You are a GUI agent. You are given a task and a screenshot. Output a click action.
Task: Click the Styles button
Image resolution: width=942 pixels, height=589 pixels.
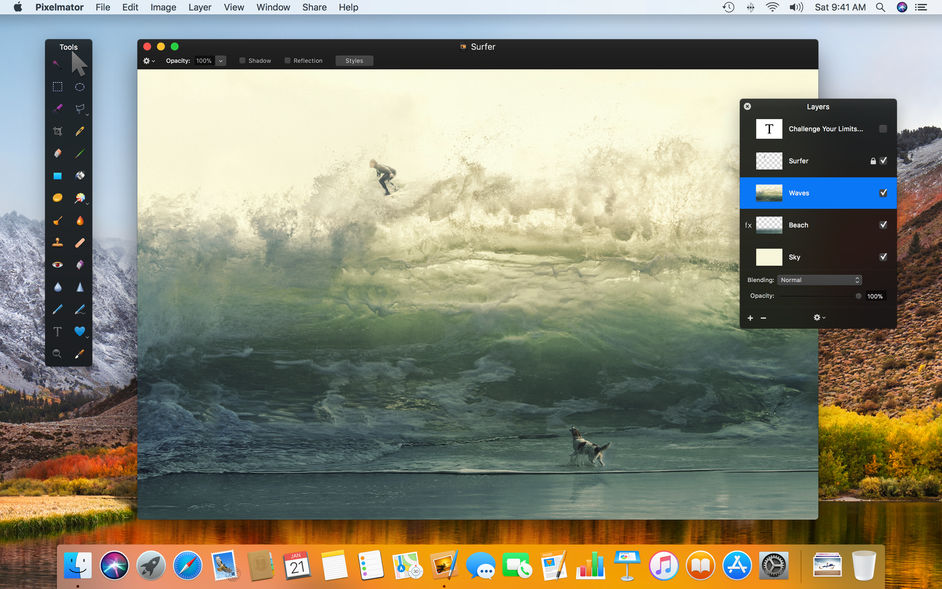coord(353,60)
